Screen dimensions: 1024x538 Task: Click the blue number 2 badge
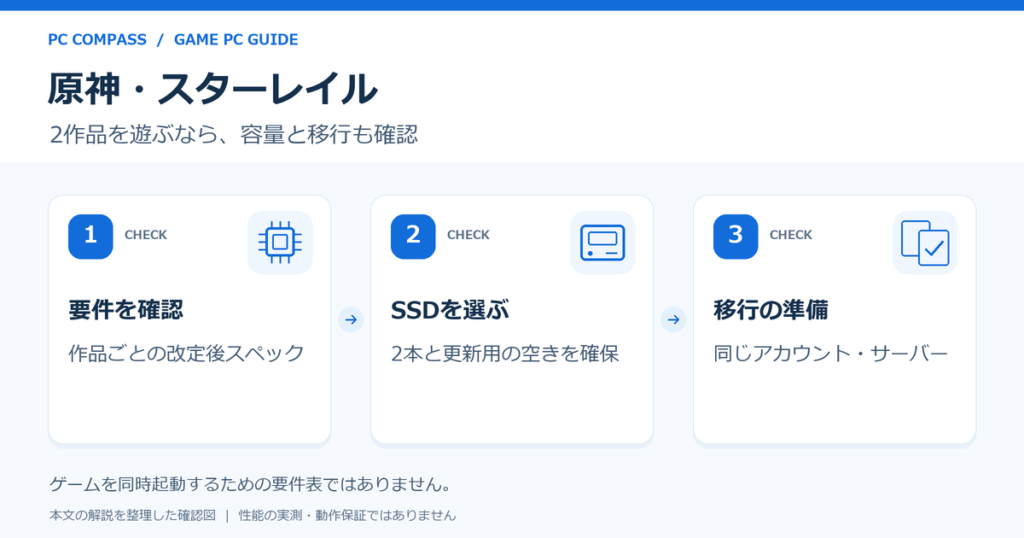click(413, 236)
